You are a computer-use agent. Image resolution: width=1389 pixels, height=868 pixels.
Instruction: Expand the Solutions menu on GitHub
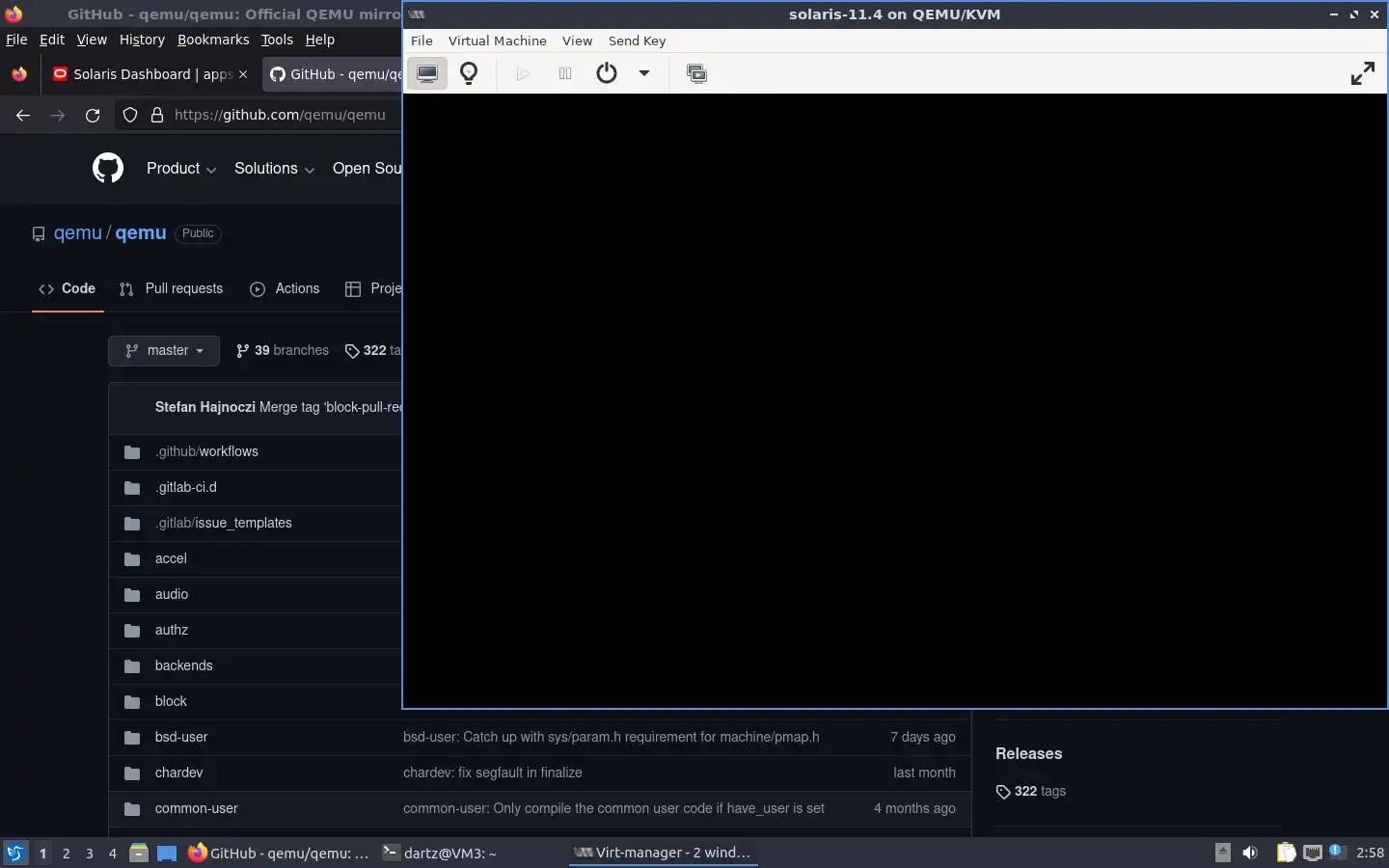coord(274,168)
